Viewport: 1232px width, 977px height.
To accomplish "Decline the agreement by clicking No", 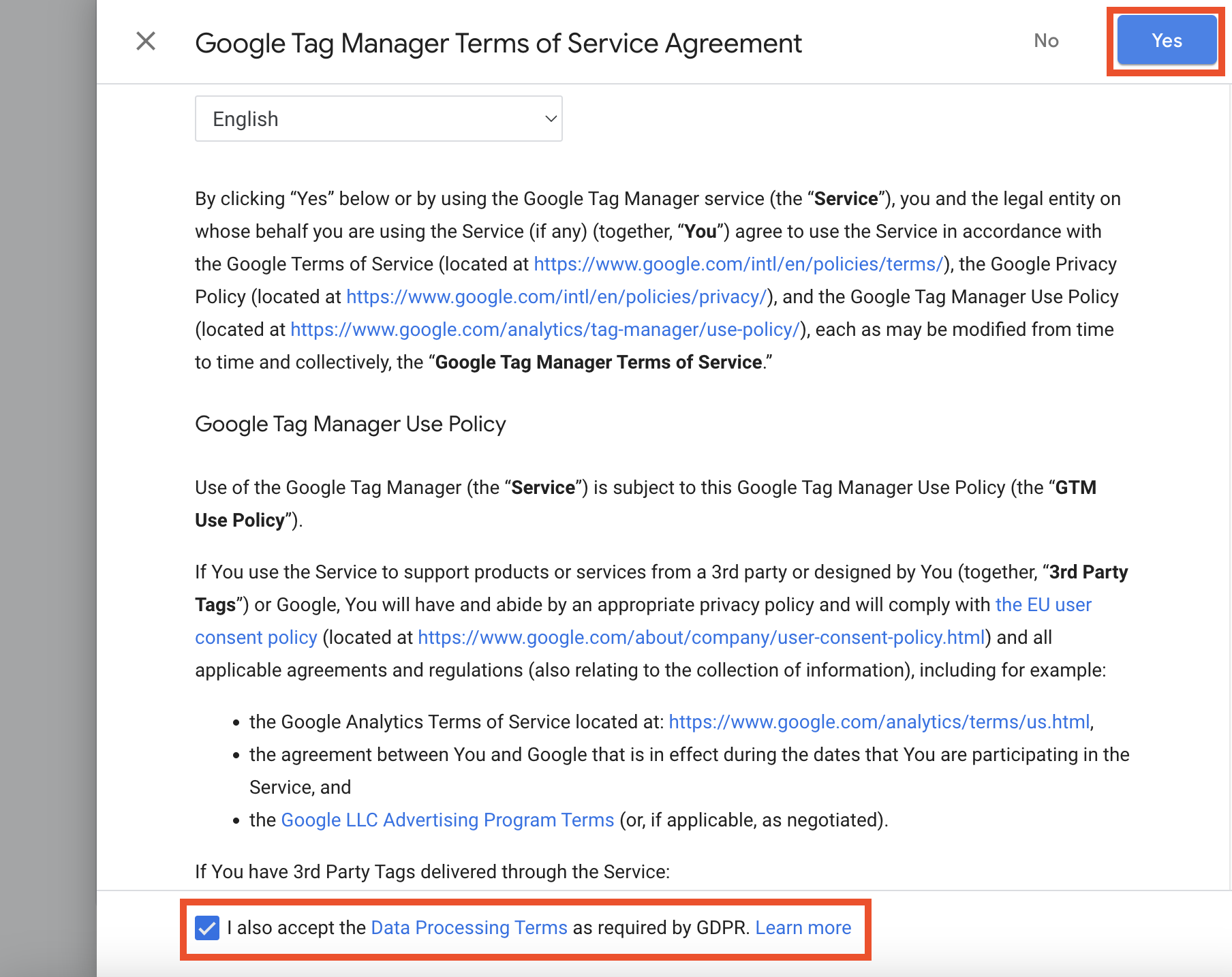I will click(x=1045, y=41).
